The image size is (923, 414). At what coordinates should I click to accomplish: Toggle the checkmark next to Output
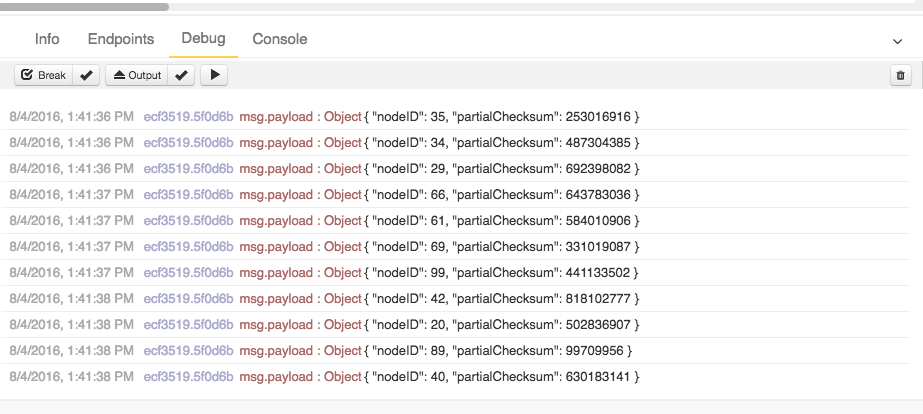tap(181, 75)
